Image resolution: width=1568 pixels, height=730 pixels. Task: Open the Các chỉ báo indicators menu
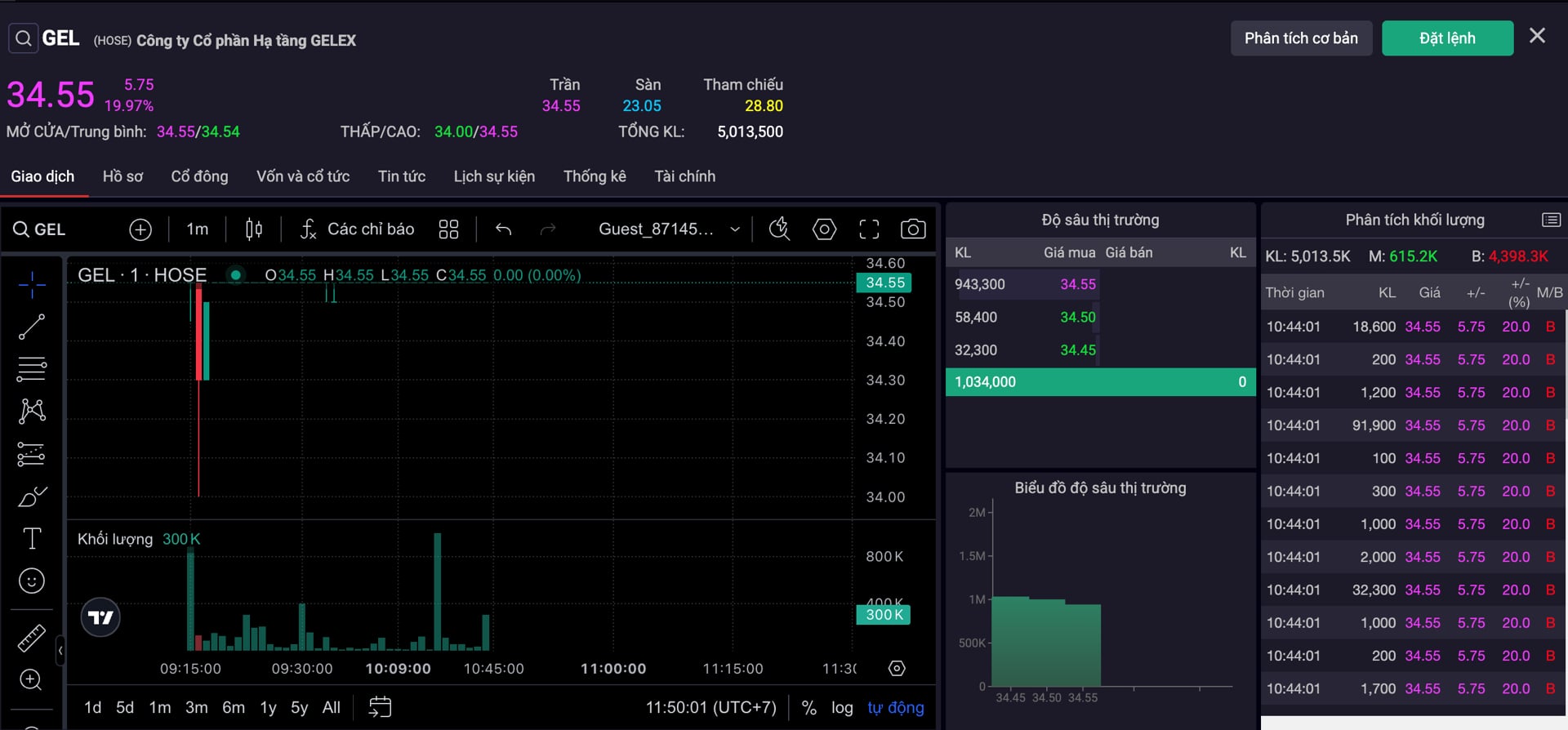point(357,229)
